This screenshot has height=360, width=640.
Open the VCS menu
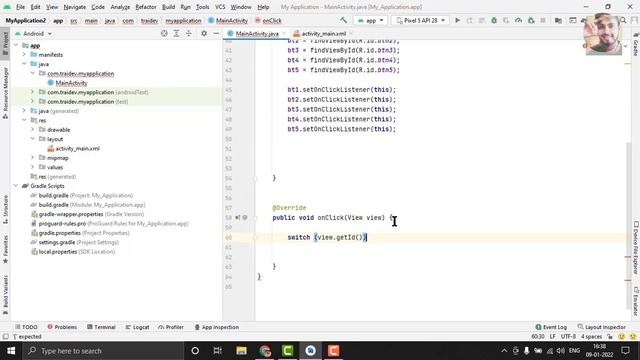pyautogui.click(x=220, y=7)
